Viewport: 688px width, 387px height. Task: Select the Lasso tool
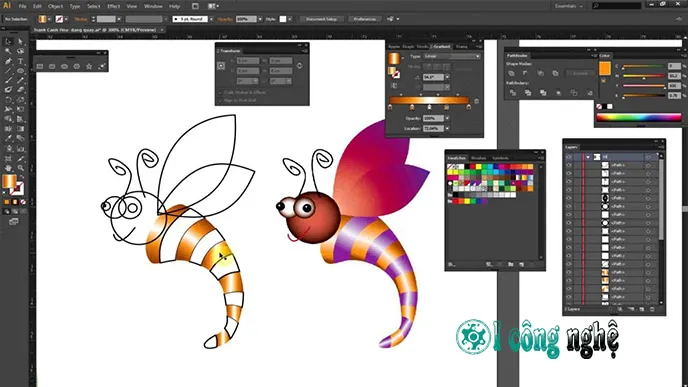tap(20, 51)
